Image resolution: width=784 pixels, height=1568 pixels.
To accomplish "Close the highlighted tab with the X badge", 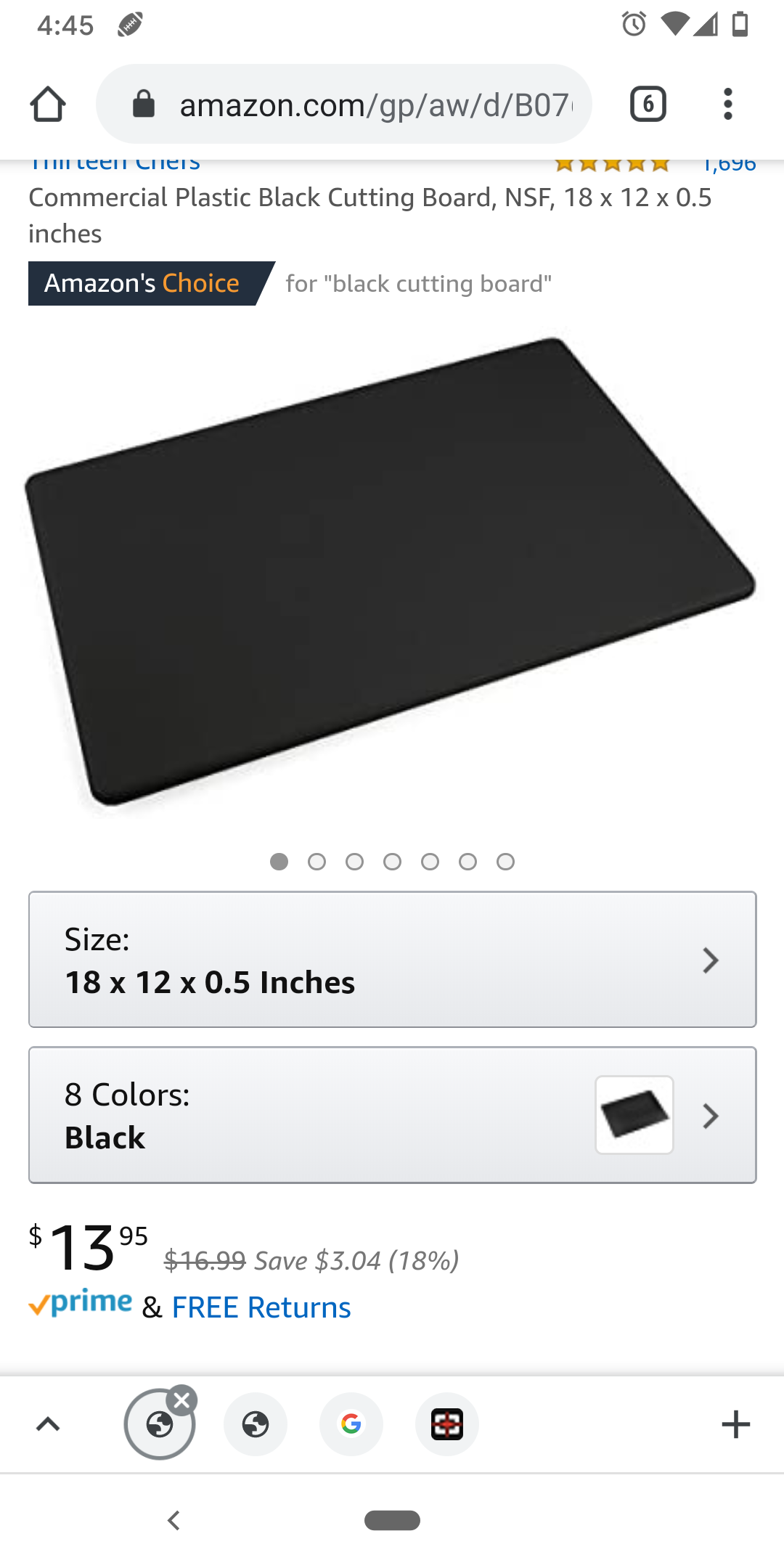I will [182, 1400].
